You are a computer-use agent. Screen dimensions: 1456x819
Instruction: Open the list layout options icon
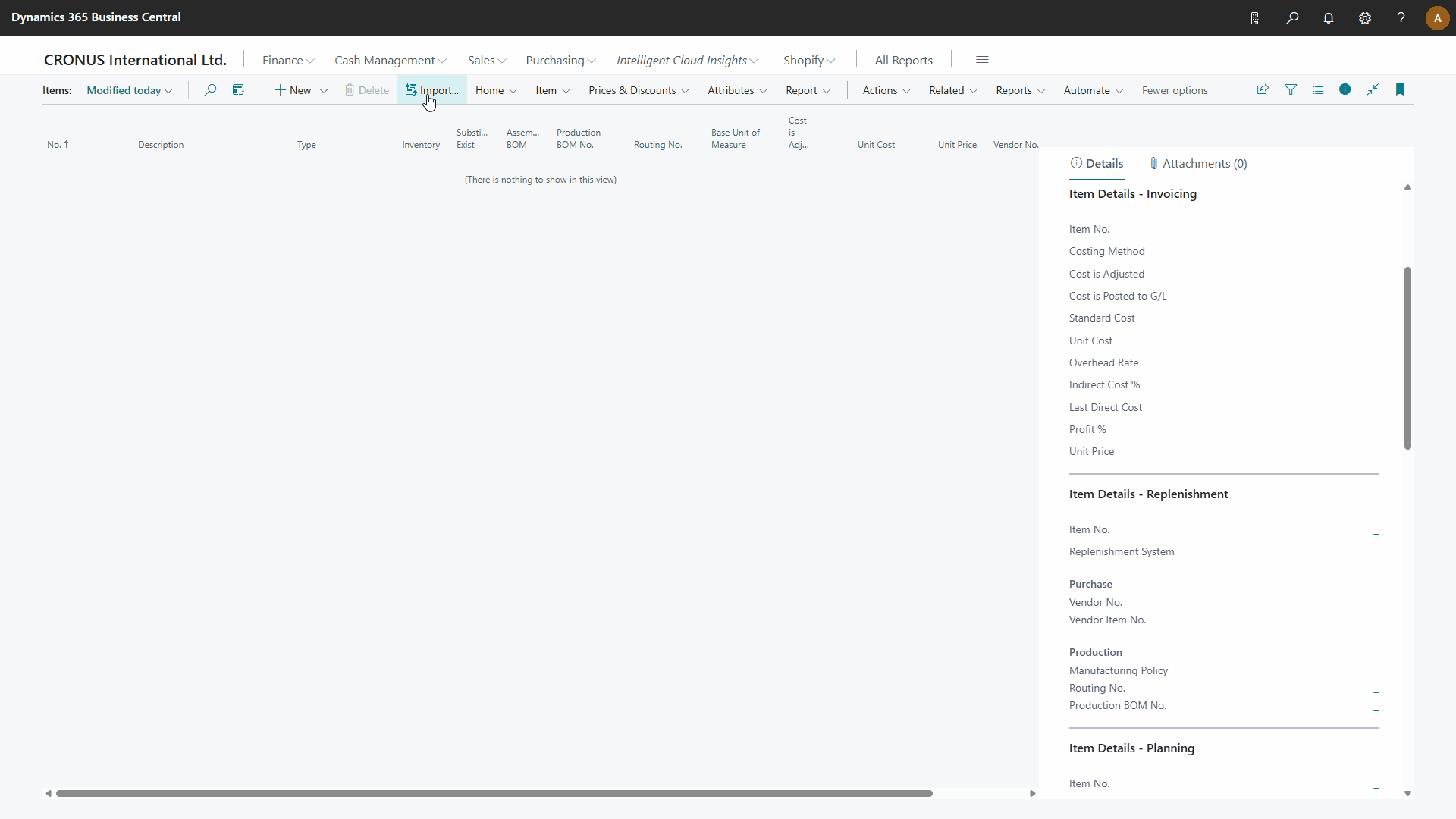pos(1318,90)
